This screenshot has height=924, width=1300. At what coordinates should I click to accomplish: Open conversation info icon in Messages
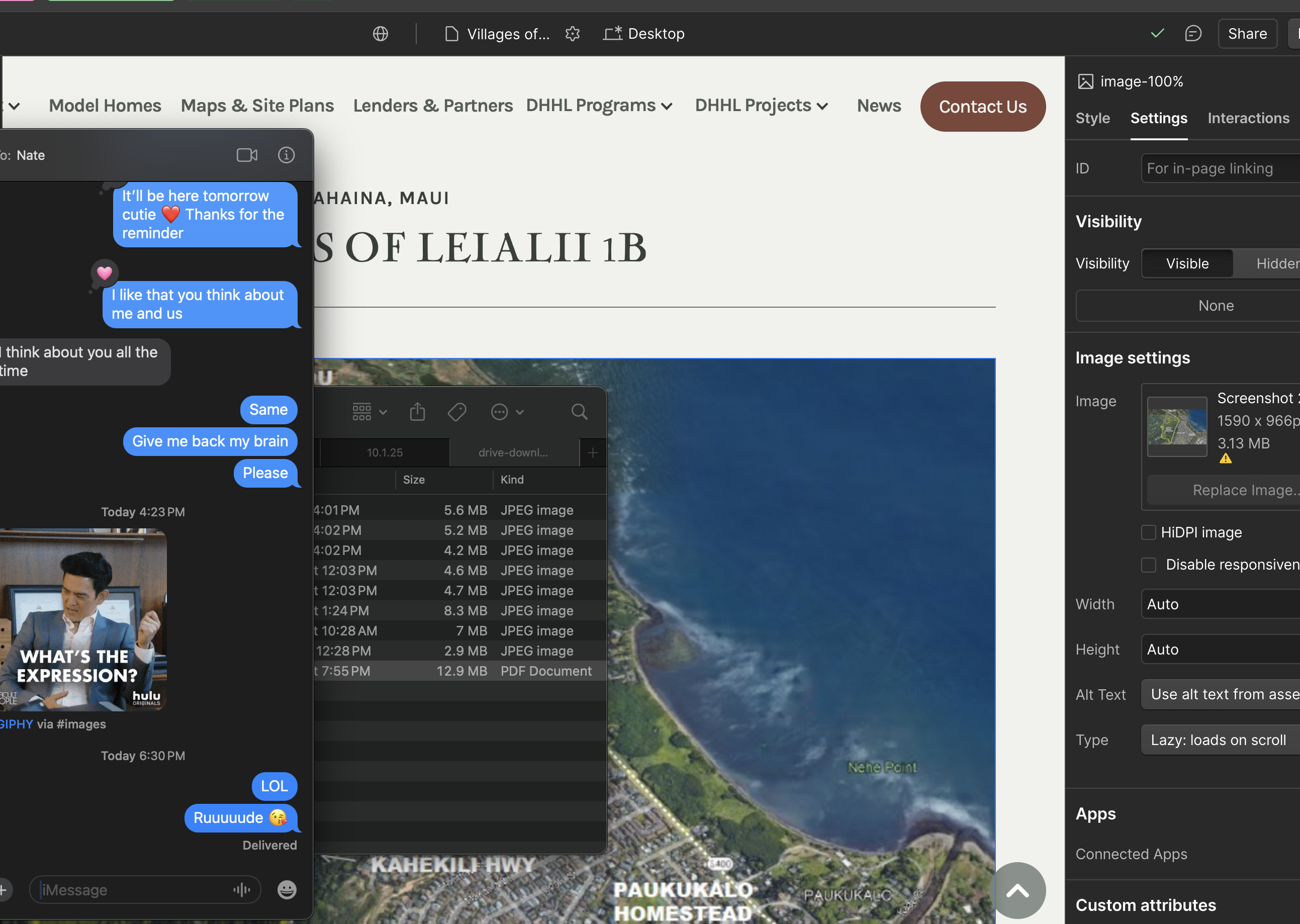point(286,155)
